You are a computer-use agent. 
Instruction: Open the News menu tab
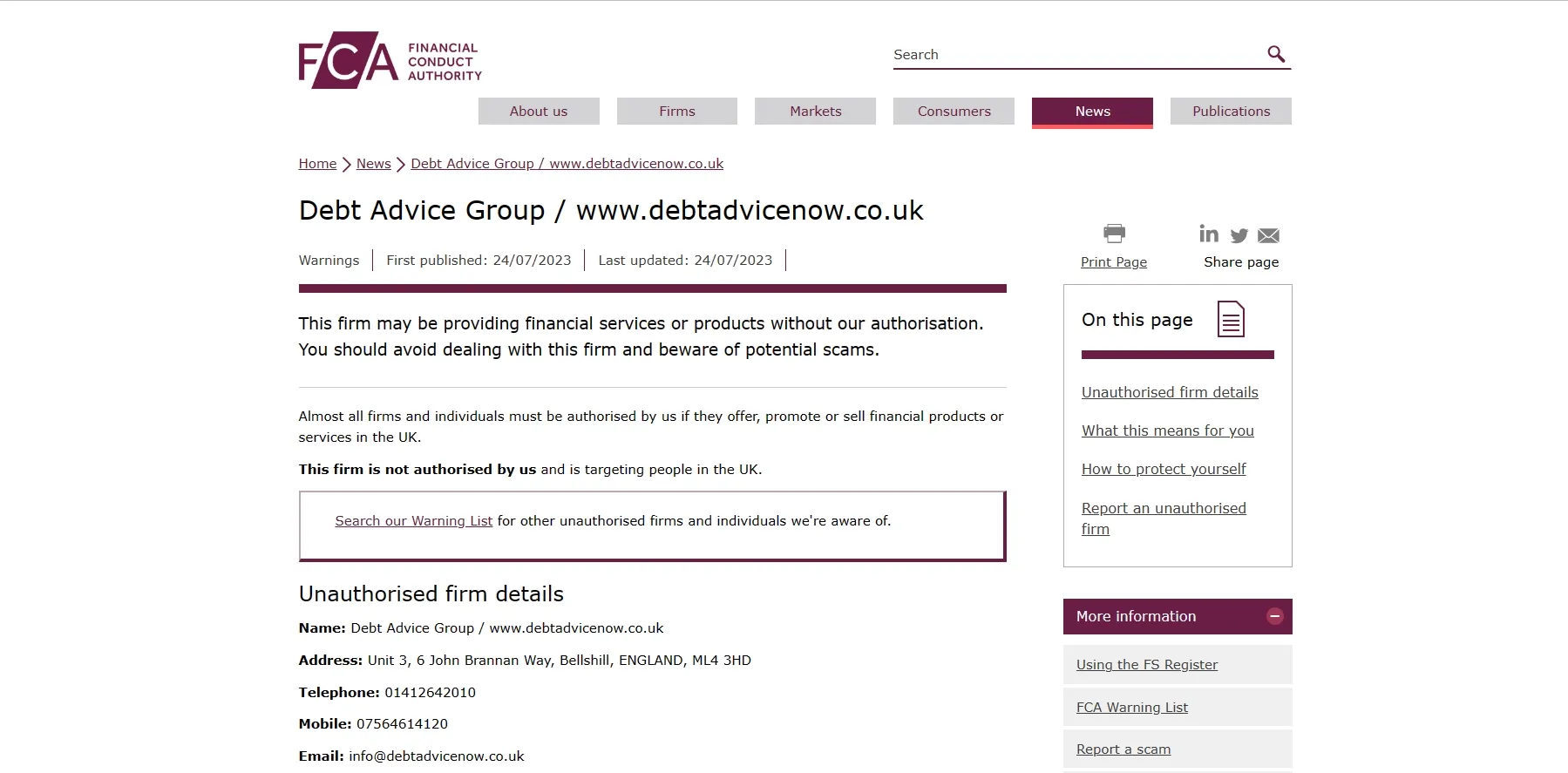pos(1092,112)
